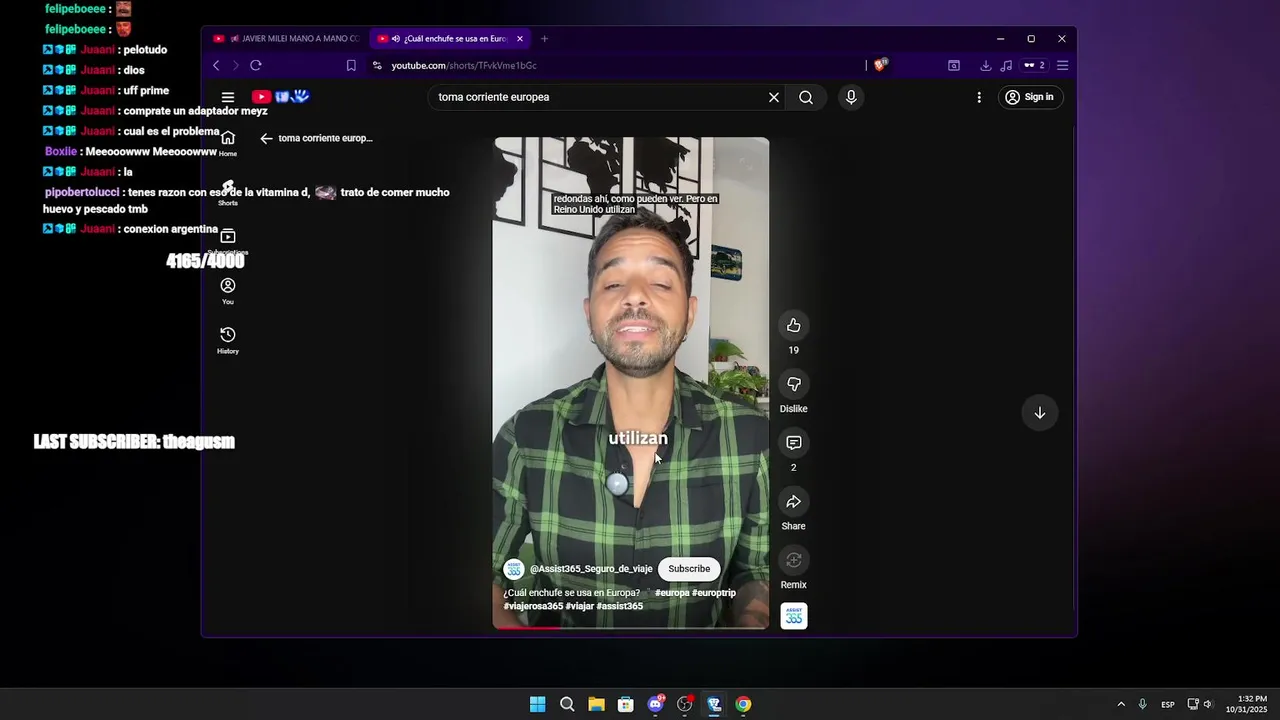Open the comments panel of the short

pyautogui.click(x=793, y=442)
